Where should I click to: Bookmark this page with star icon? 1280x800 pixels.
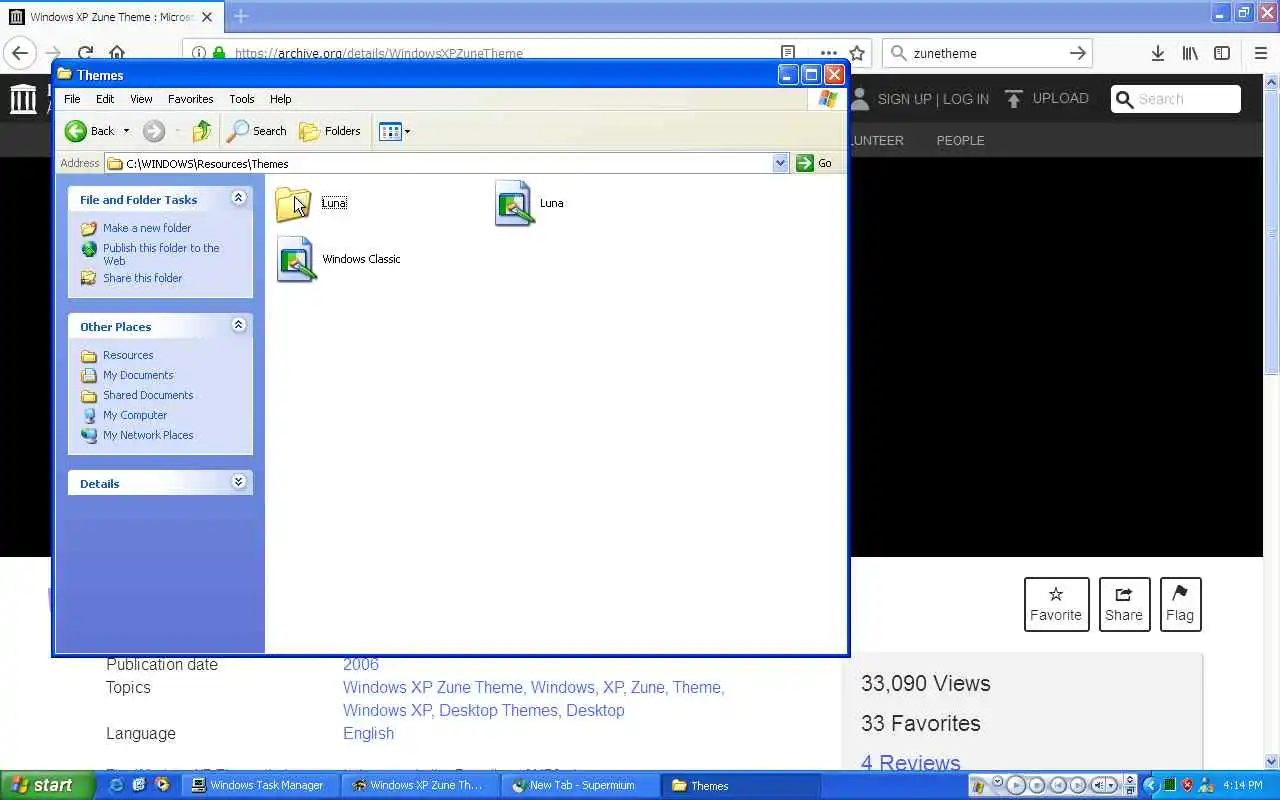point(857,53)
